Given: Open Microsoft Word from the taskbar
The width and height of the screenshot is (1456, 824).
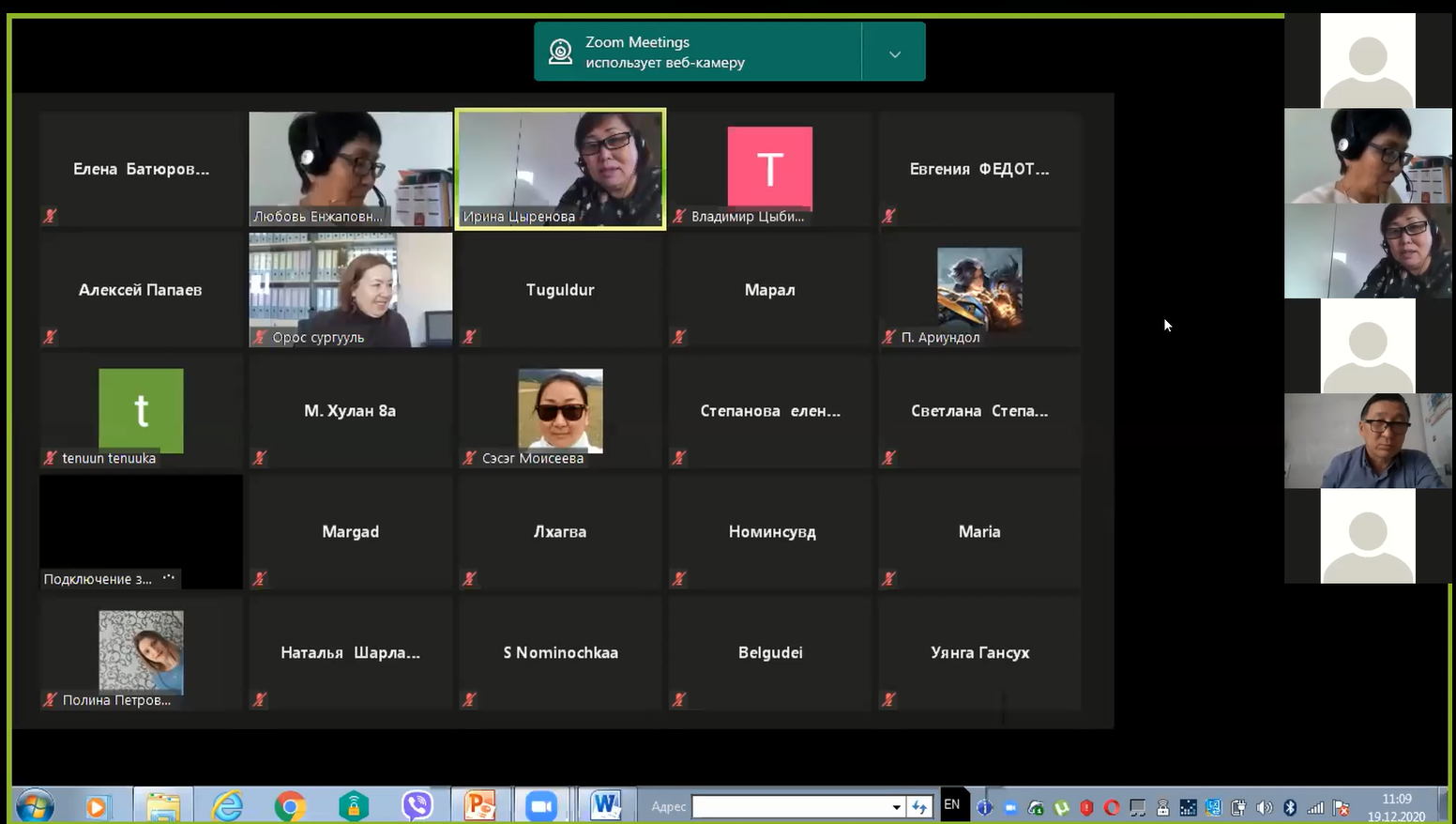Looking at the screenshot, I should pos(605,805).
